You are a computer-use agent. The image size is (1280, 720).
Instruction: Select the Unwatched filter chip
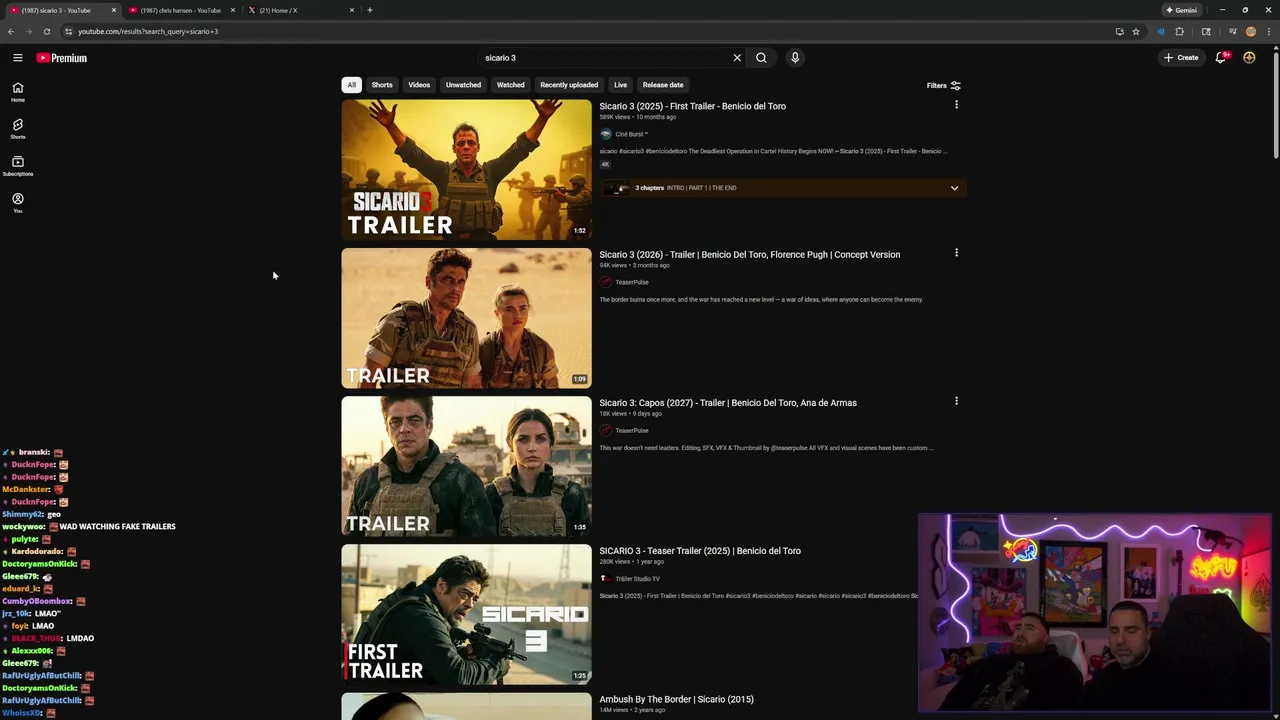[463, 85]
